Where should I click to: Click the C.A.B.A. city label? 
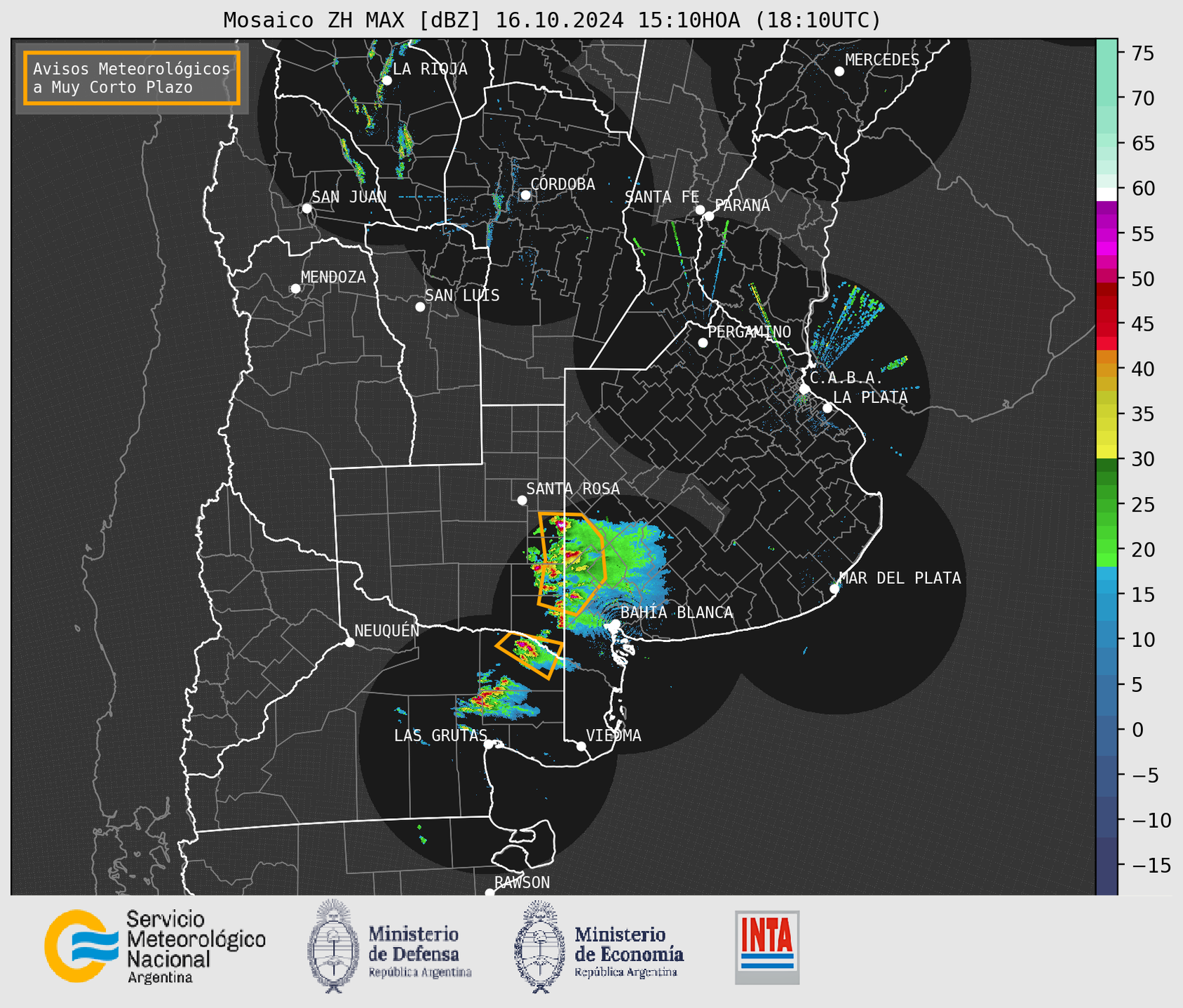click(x=846, y=378)
